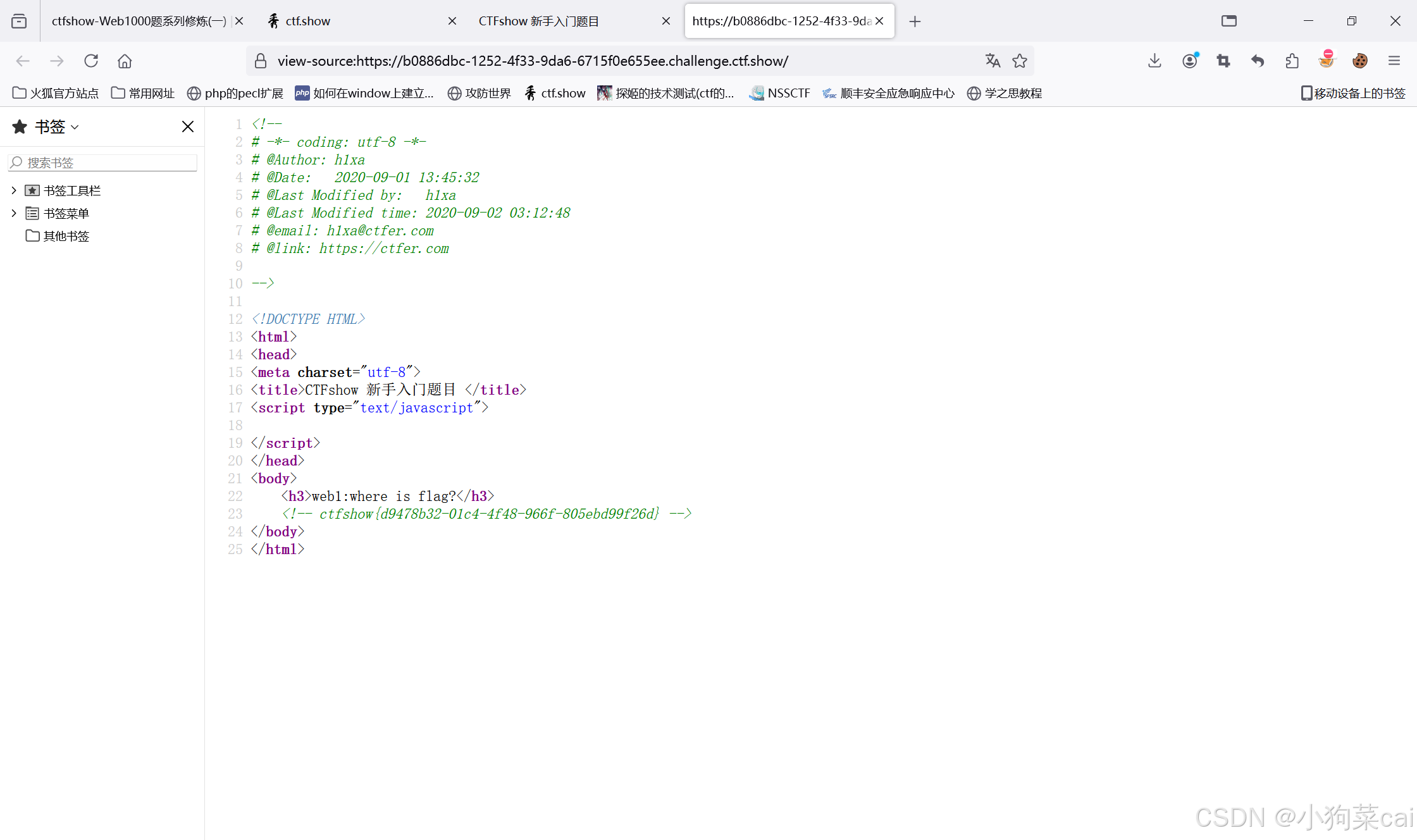
Task: Expand the 书签工具栏 tree folder
Action: 14,190
